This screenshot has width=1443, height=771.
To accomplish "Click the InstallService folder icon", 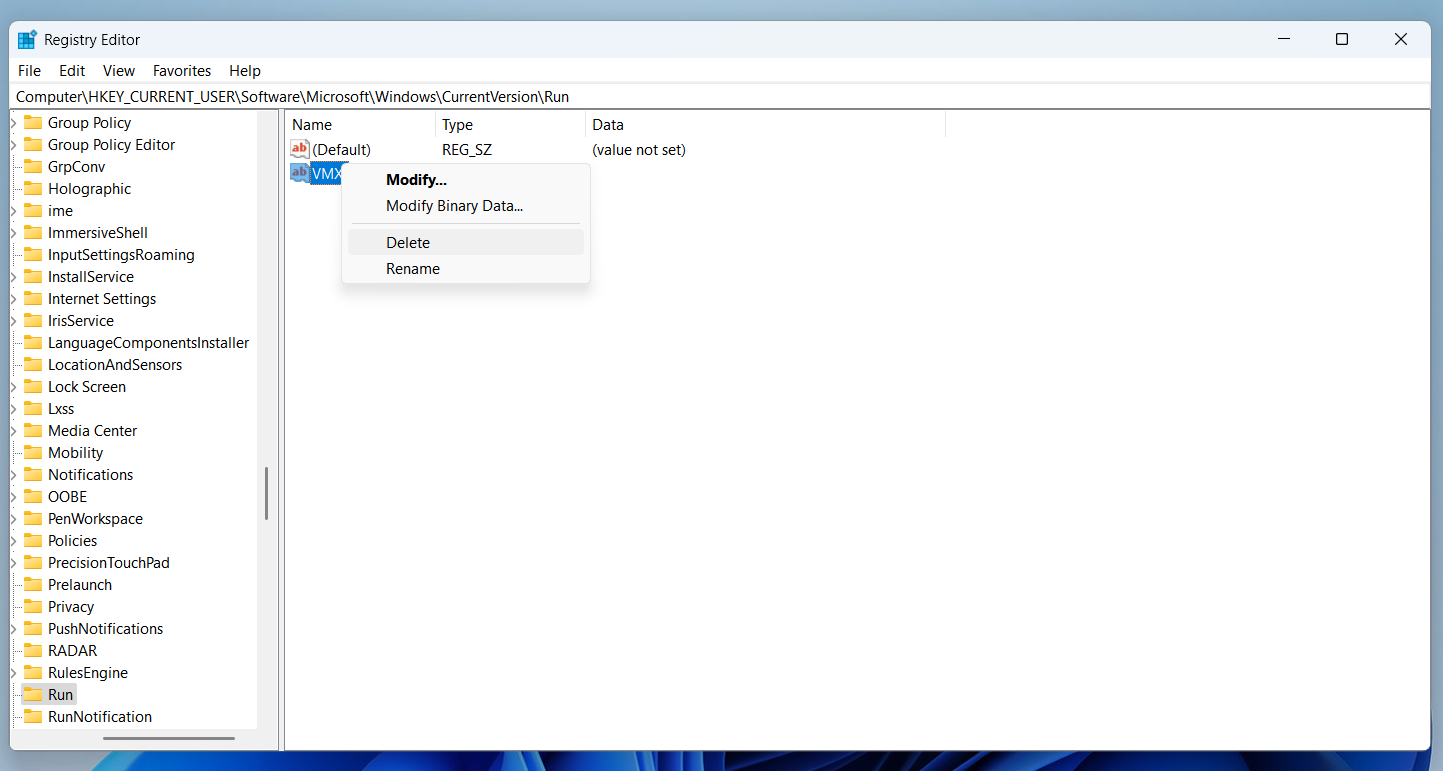I will click(x=33, y=277).
